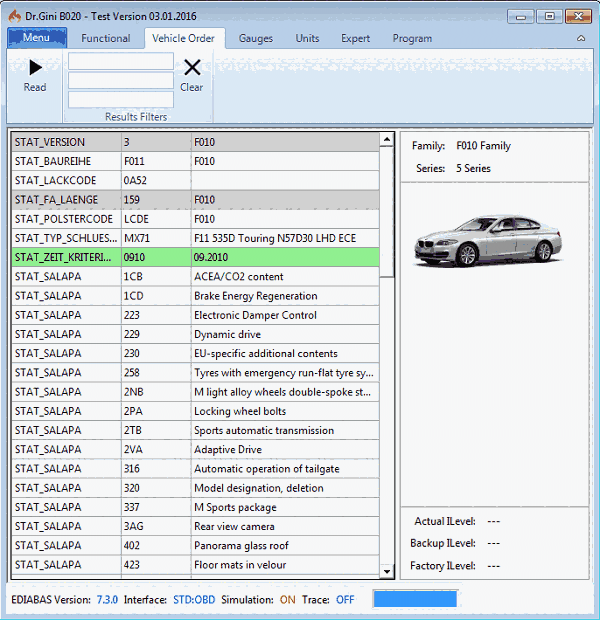600x620 pixels.
Task: Select the Rear view camera row
Action: tap(234, 527)
